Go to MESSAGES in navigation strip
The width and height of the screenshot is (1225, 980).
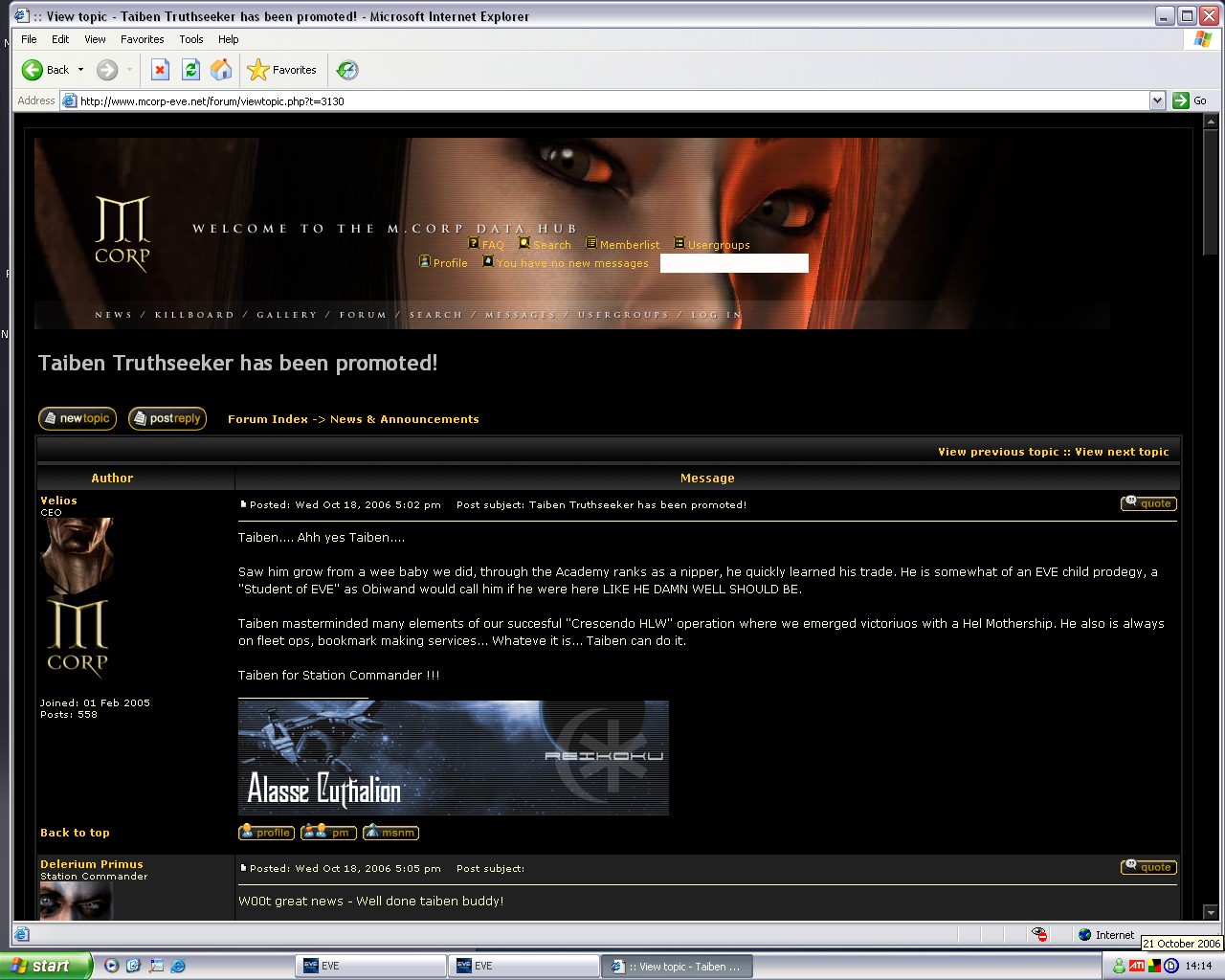(x=520, y=315)
